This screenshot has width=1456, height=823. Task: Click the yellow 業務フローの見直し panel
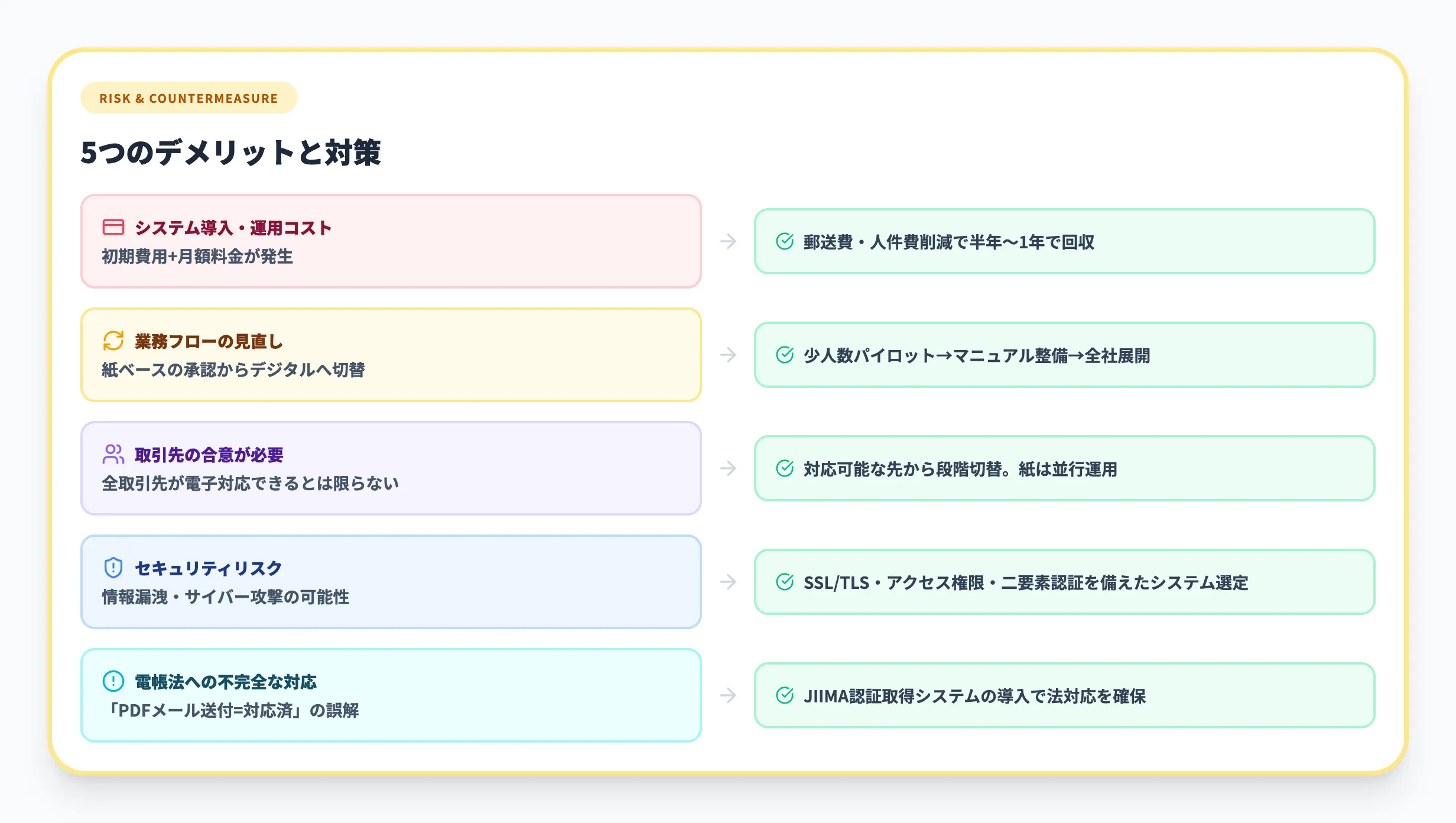point(390,355)
